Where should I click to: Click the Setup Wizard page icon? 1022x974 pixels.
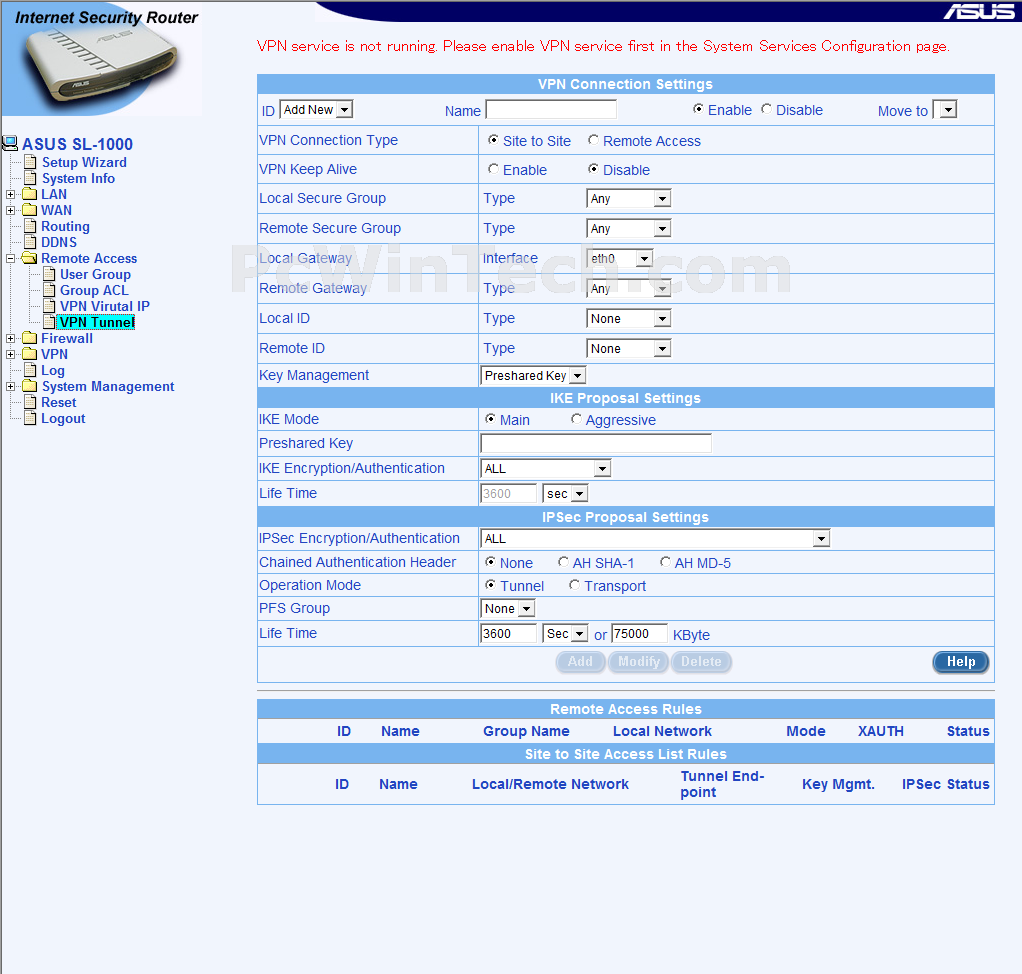point(30,162)
